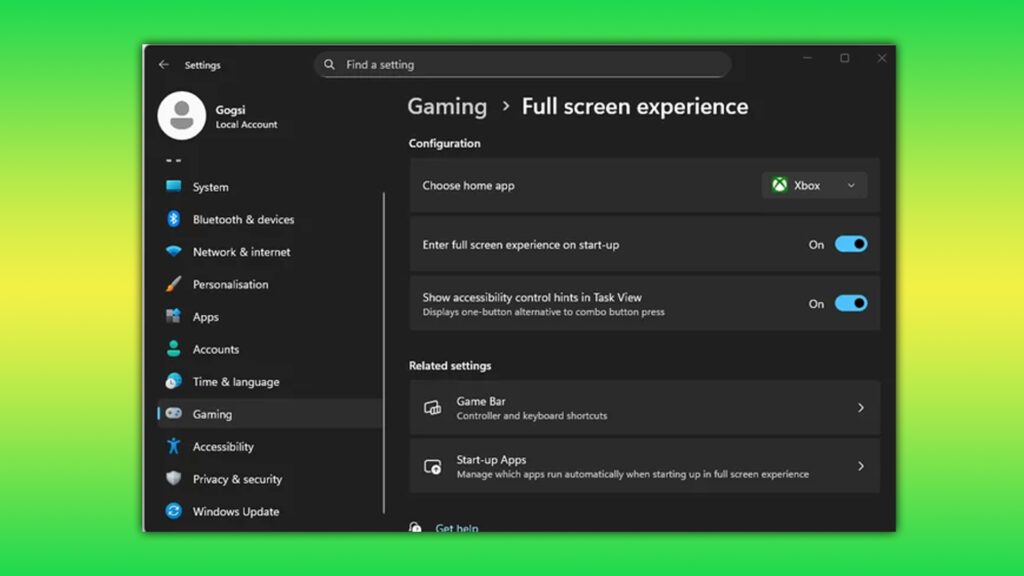
Task: Click the Apps icon in sidebar
Action: pos(174,316)
